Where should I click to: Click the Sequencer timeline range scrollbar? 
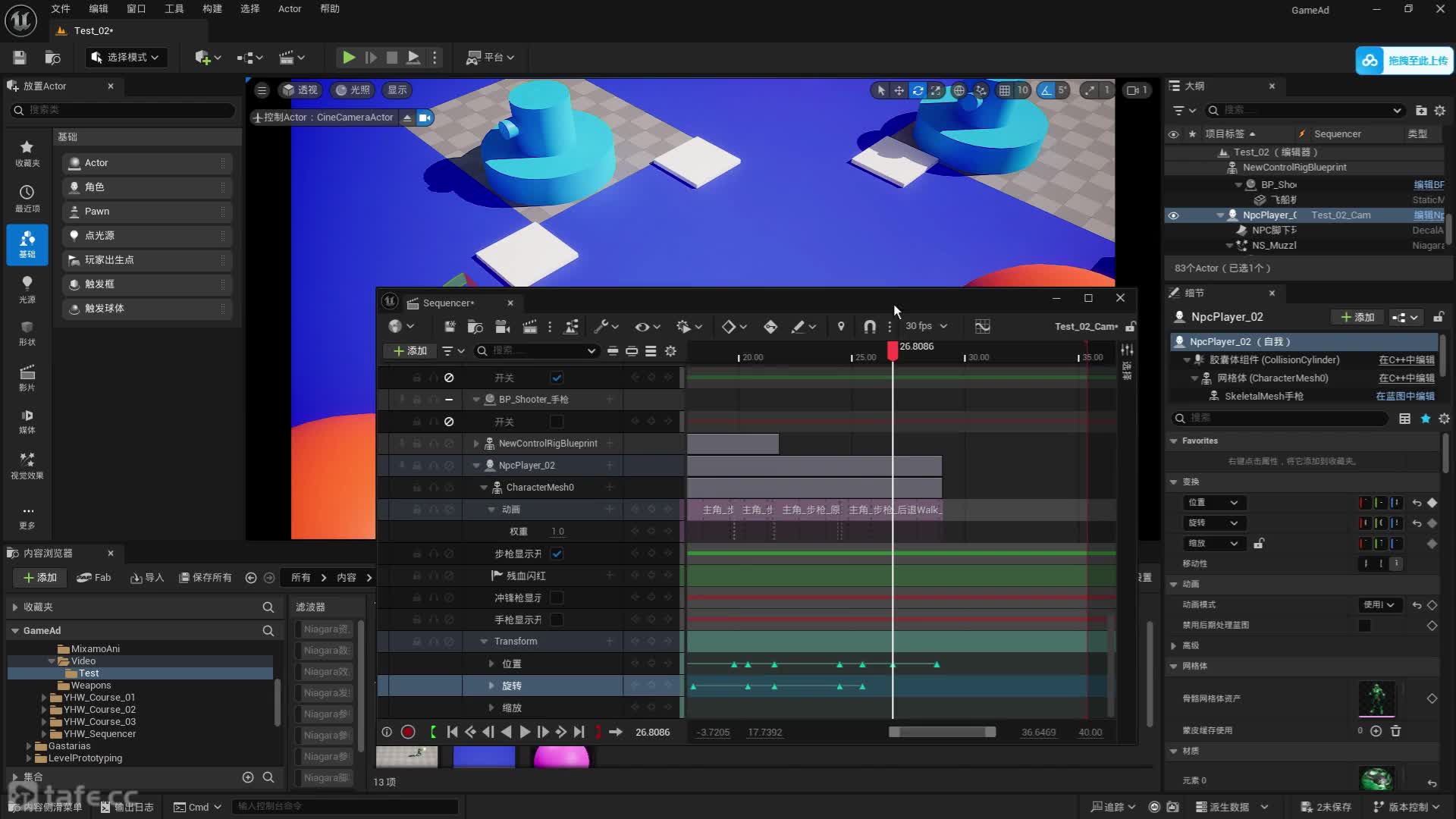(x=942, y=732)
